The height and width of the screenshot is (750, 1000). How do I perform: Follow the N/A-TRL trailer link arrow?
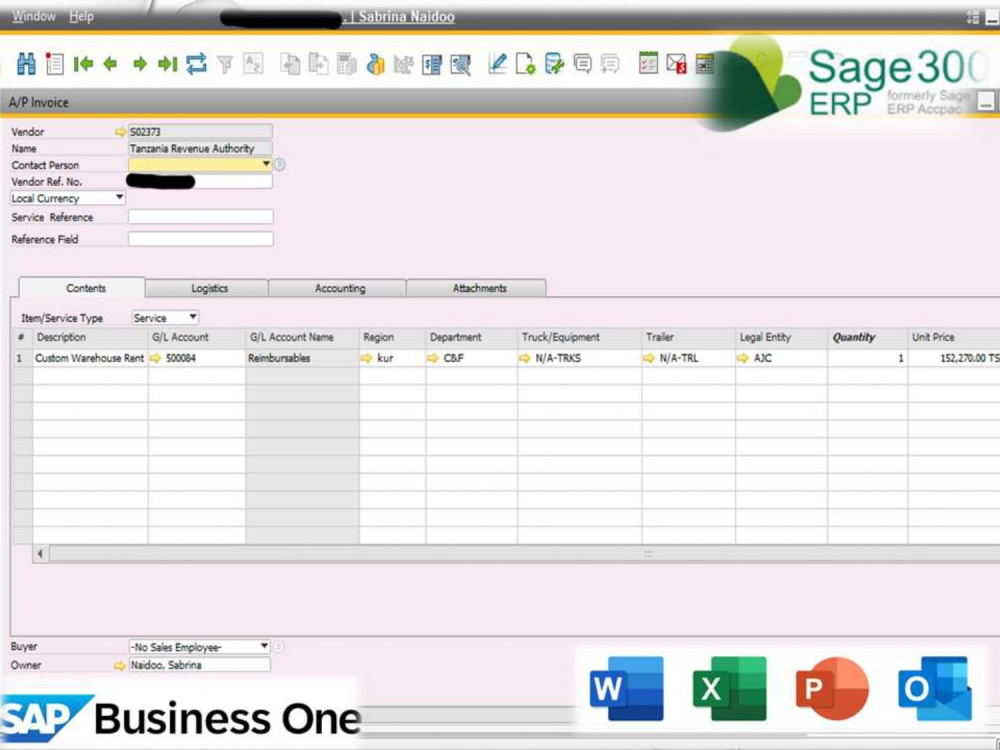[x=649, y=358]
